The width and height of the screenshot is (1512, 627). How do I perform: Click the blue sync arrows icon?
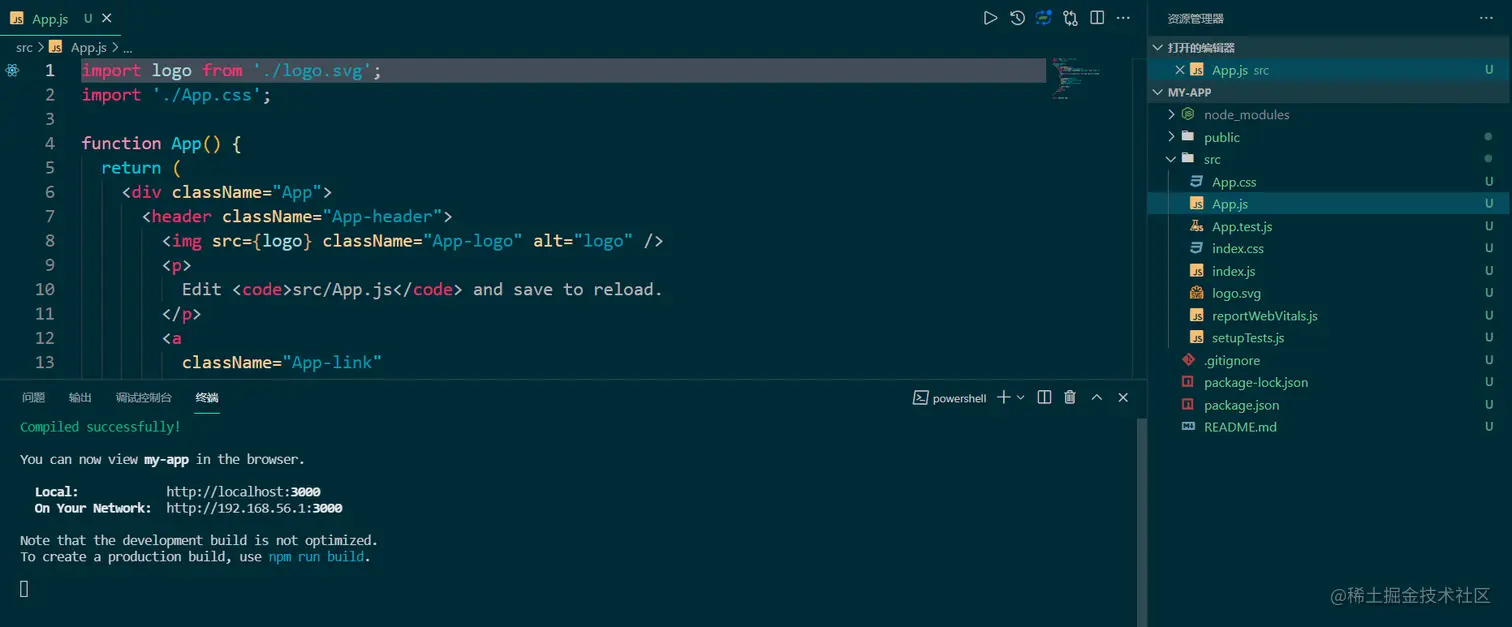click(x=1044, y=18)
